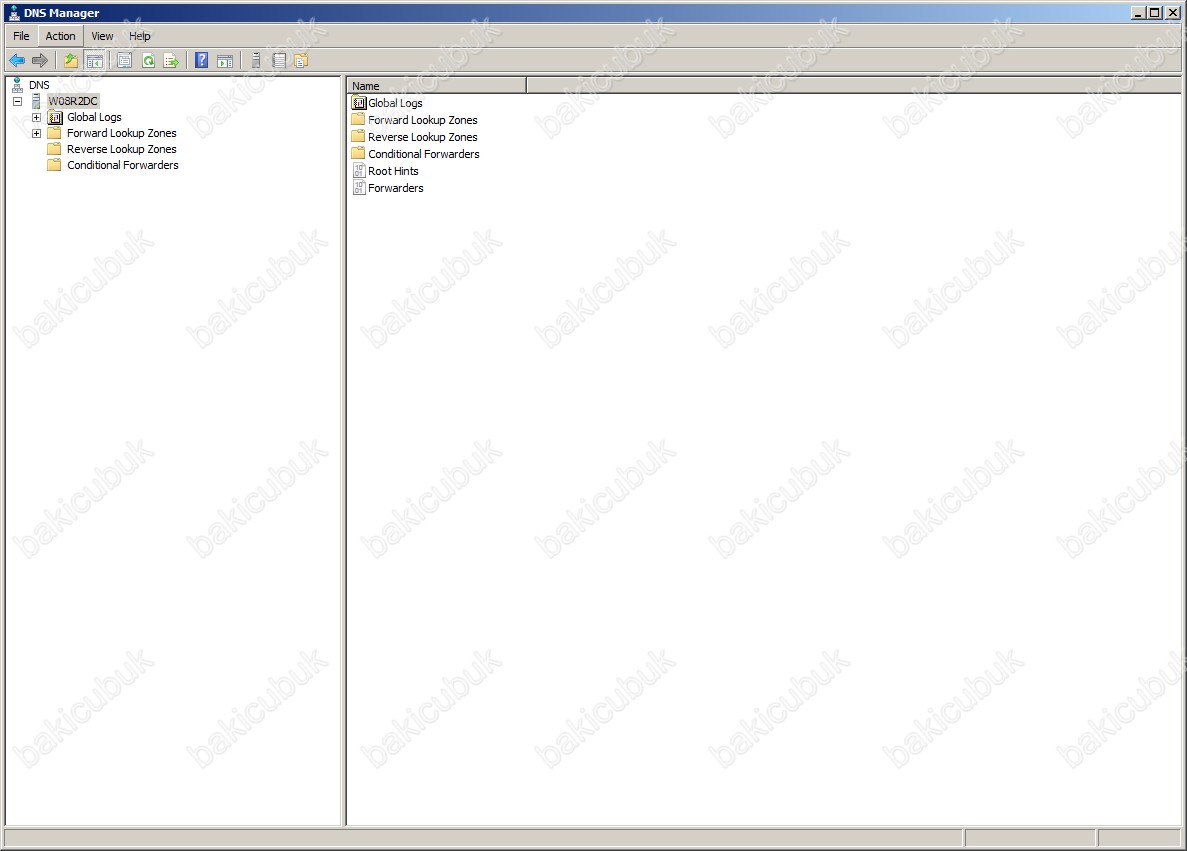The width and height of the screenshot is (1187, 851).
Task: Click the Name column header
Action: coord(438,86)
